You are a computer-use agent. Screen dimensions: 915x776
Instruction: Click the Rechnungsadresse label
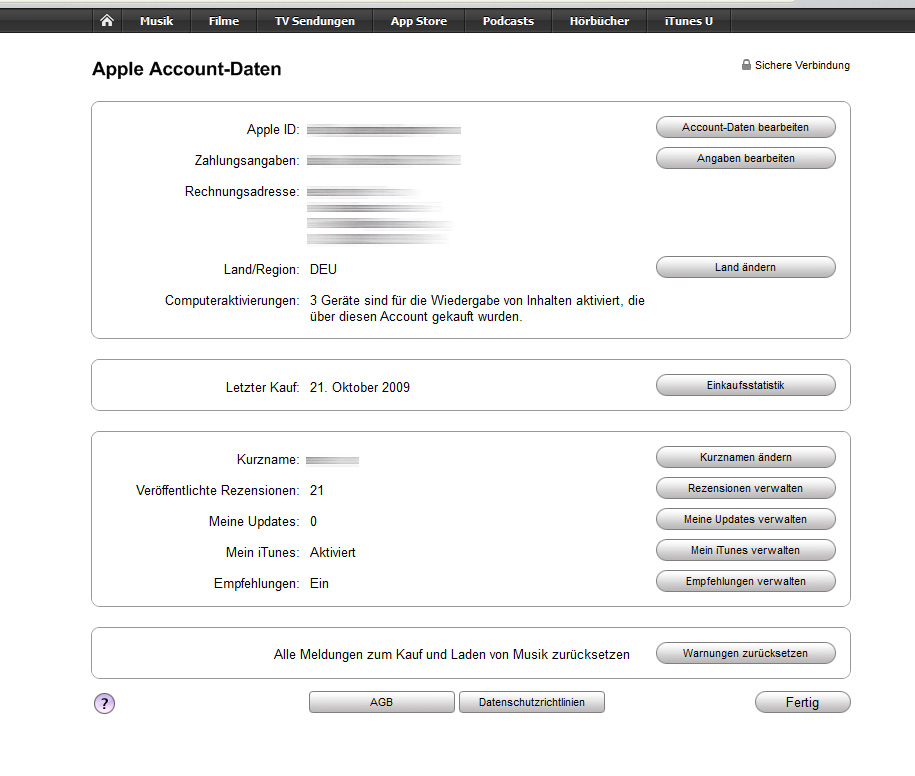(242, 191)
